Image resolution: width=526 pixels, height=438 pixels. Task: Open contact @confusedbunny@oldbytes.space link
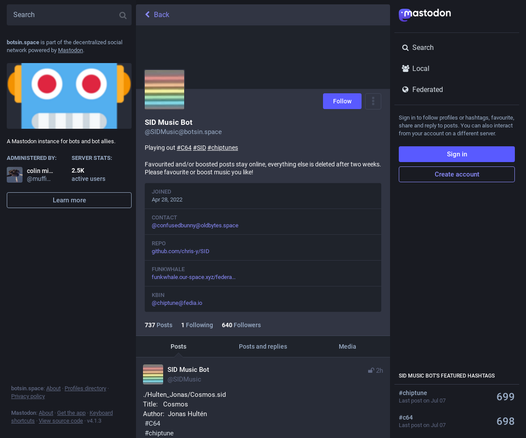pyautogui.click(x=195, y=226)
